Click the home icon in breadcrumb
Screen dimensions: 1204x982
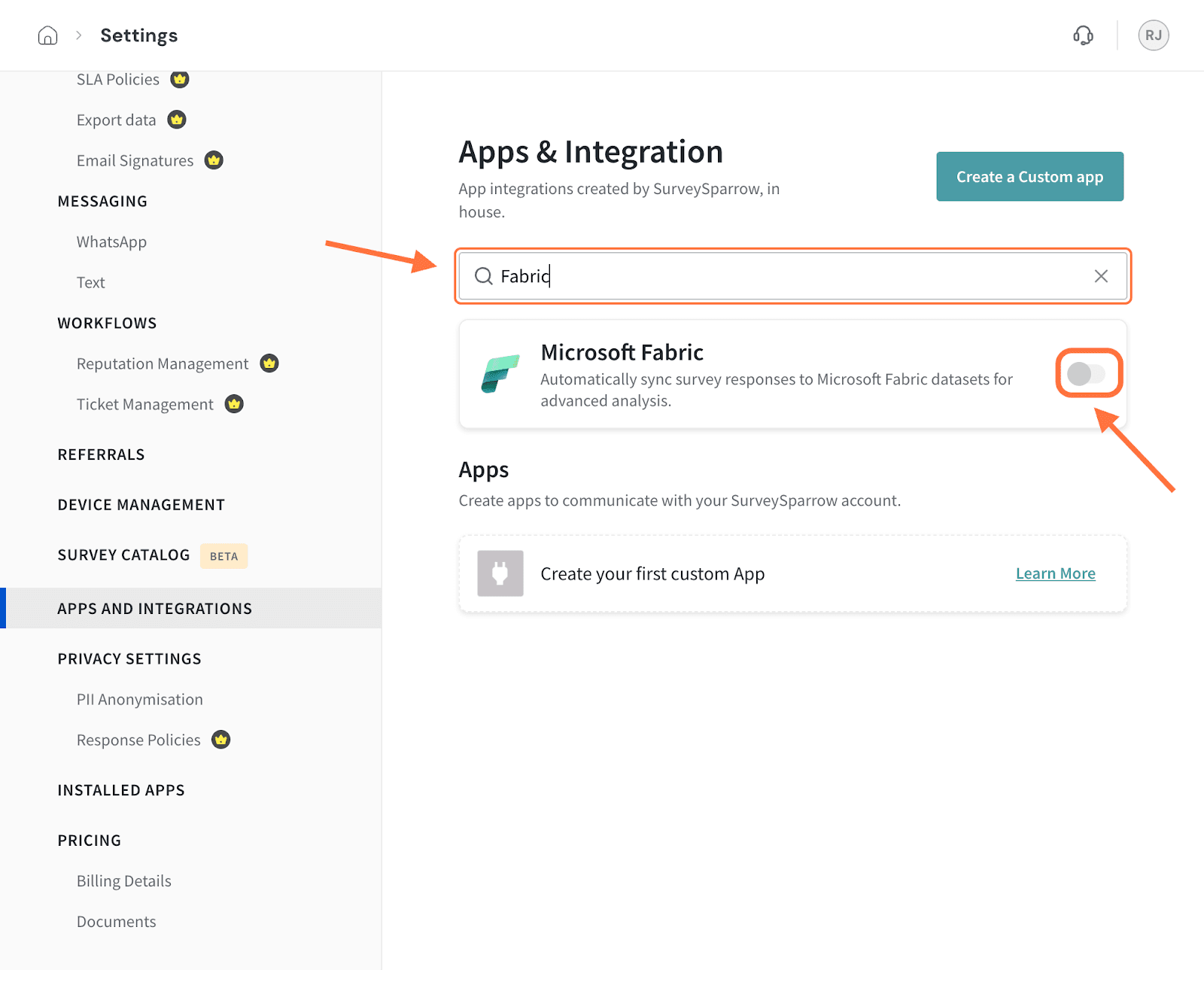coord(47,35)
